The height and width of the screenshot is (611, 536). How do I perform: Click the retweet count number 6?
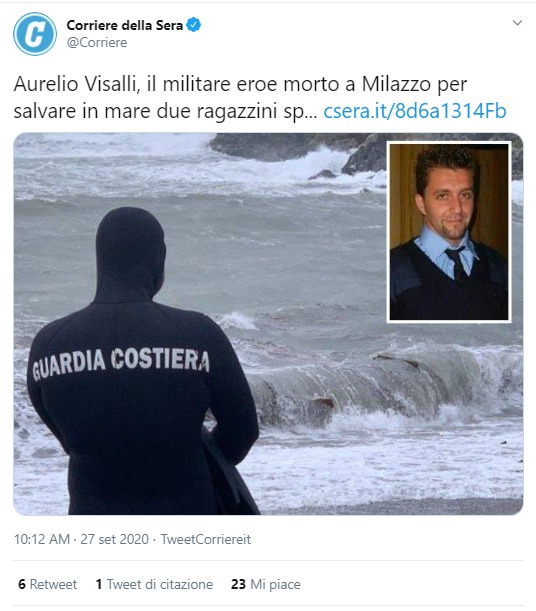point(22,584)
